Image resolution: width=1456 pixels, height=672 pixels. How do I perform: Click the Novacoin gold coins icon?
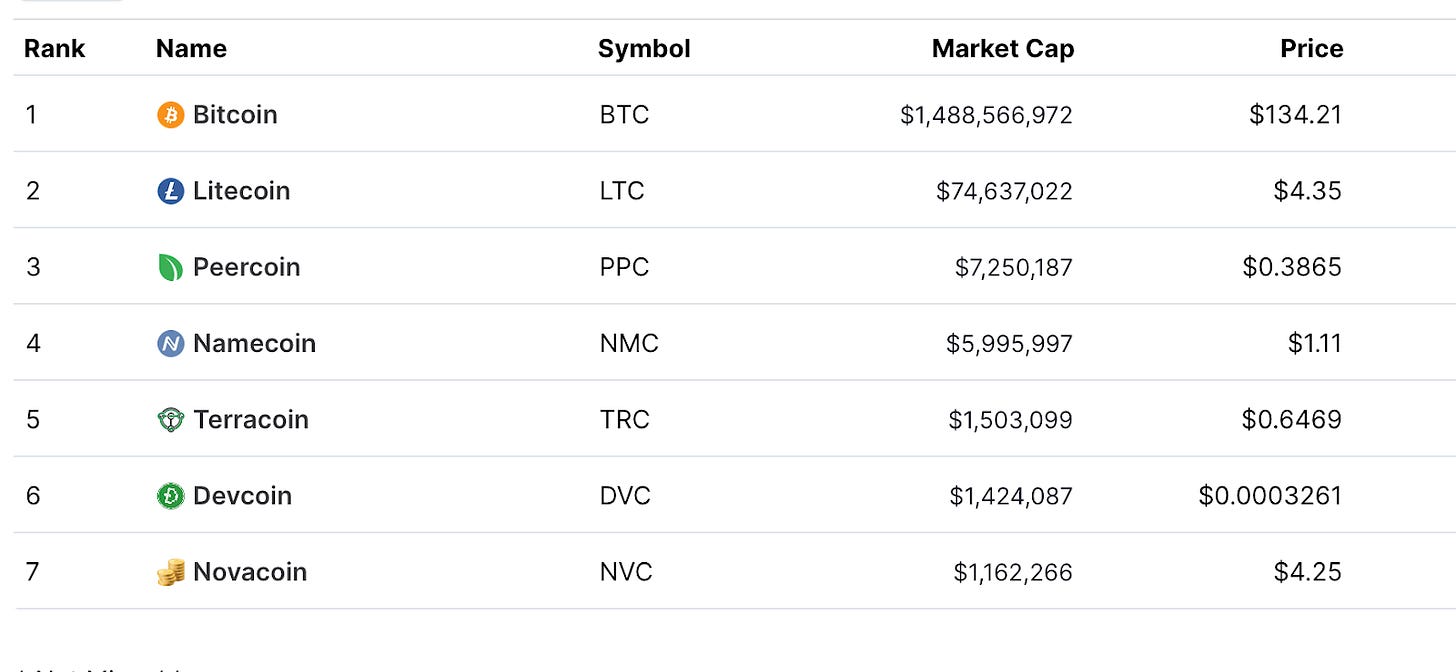pos(171,572)
